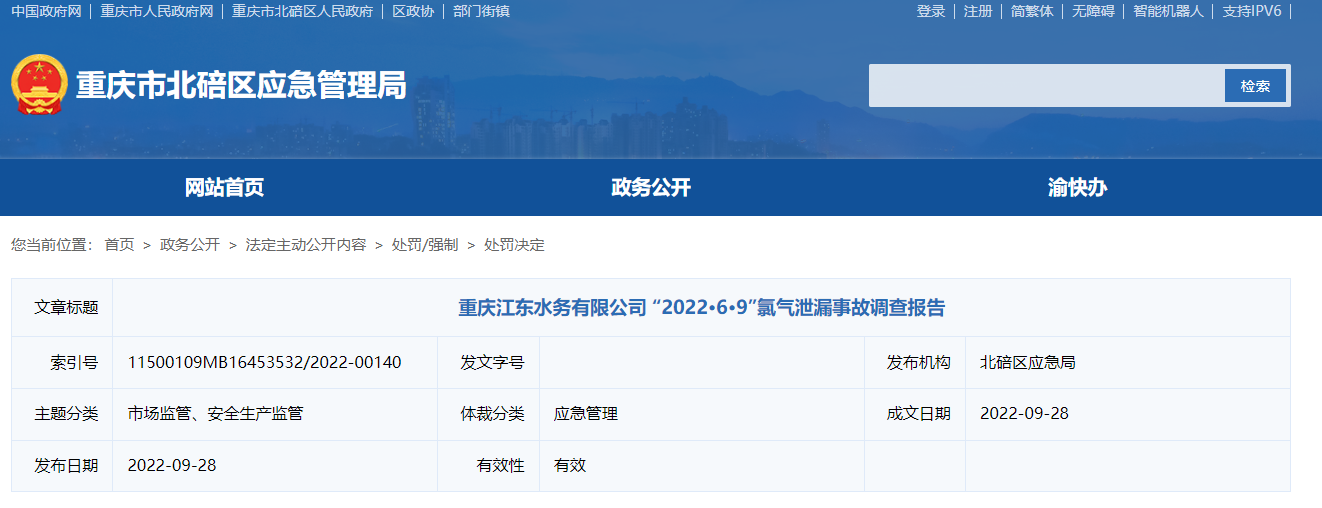Click 政务公开 in the breadcrumb
The height and width of the screenshot is (508, 1322).
tap(190, 245)
